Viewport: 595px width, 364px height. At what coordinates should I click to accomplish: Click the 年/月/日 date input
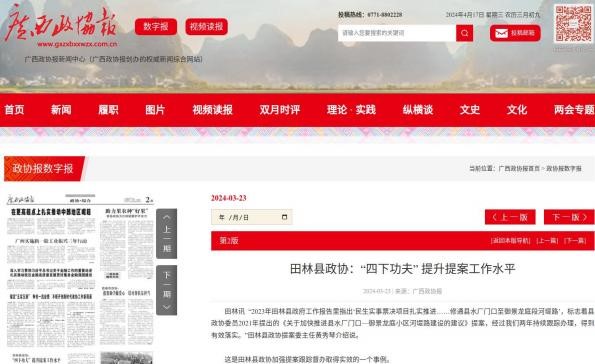click(x=252, y=217)
